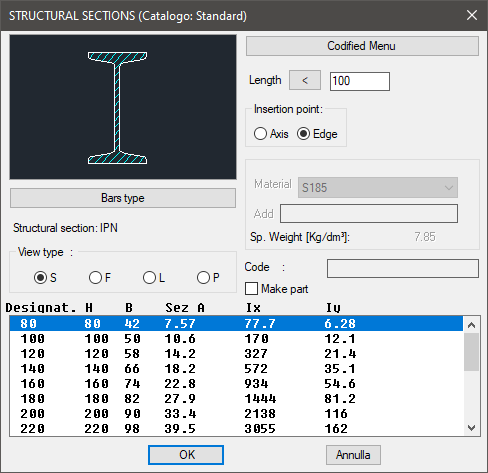Click the list scrollbar up arrow
Image resolution: width=488 pixels, height=473 pixels.
pos(471,325)
